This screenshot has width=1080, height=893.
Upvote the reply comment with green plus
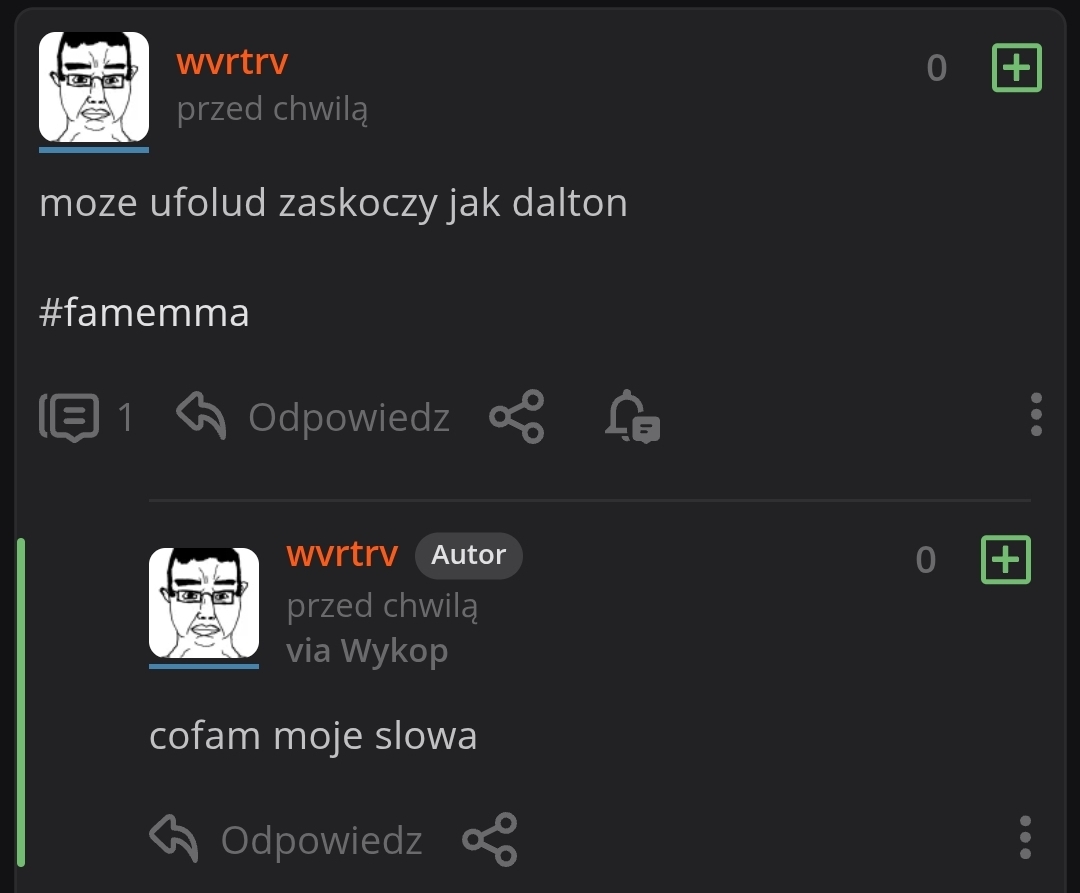coord(1006,559)
